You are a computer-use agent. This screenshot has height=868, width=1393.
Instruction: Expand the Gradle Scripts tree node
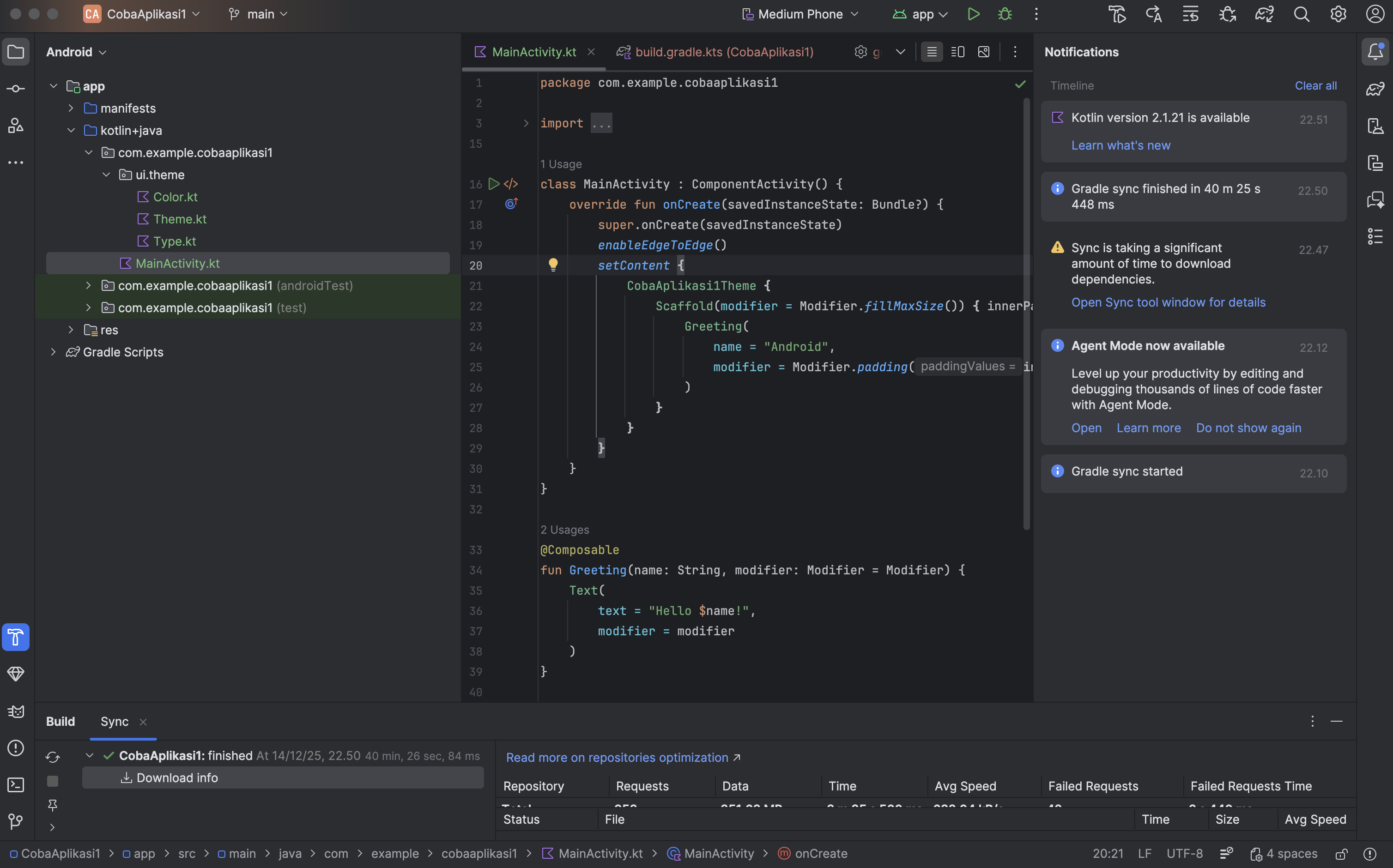tap(54, 352)
